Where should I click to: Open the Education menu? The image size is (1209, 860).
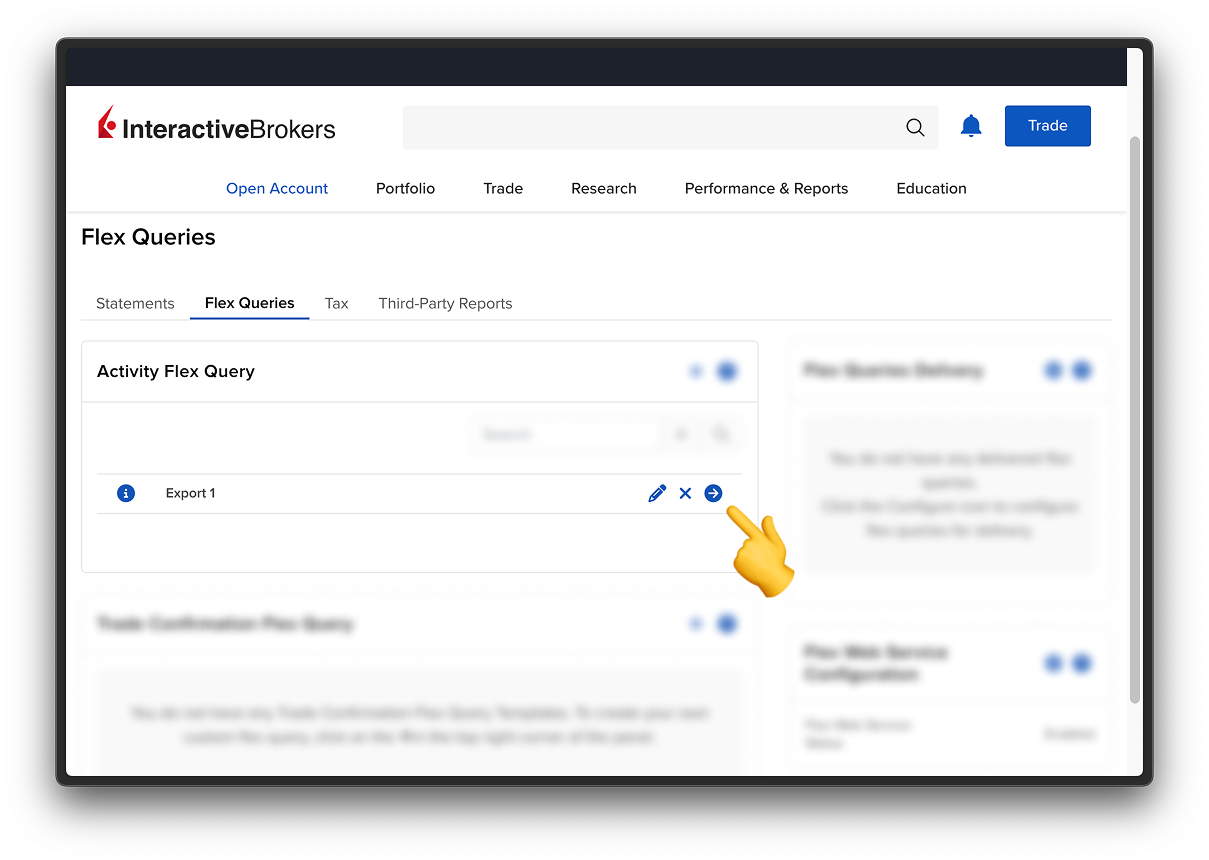click(x=931, y=188)
